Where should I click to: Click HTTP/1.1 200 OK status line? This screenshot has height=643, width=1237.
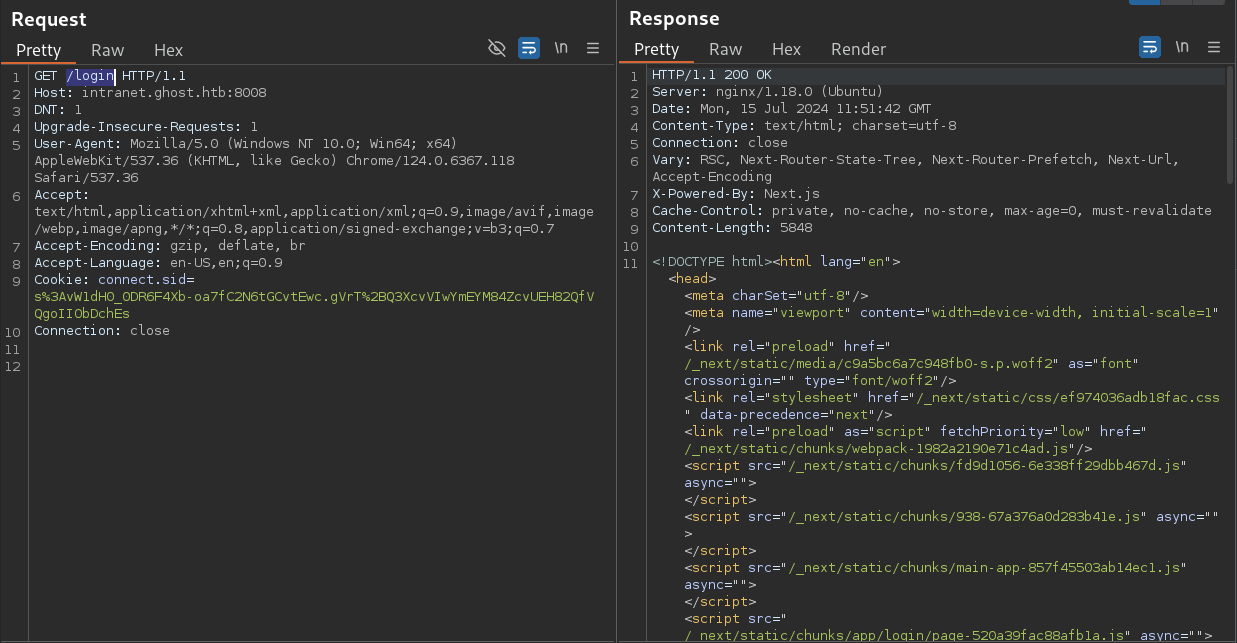pyautogui.click(x=712, y=75)
